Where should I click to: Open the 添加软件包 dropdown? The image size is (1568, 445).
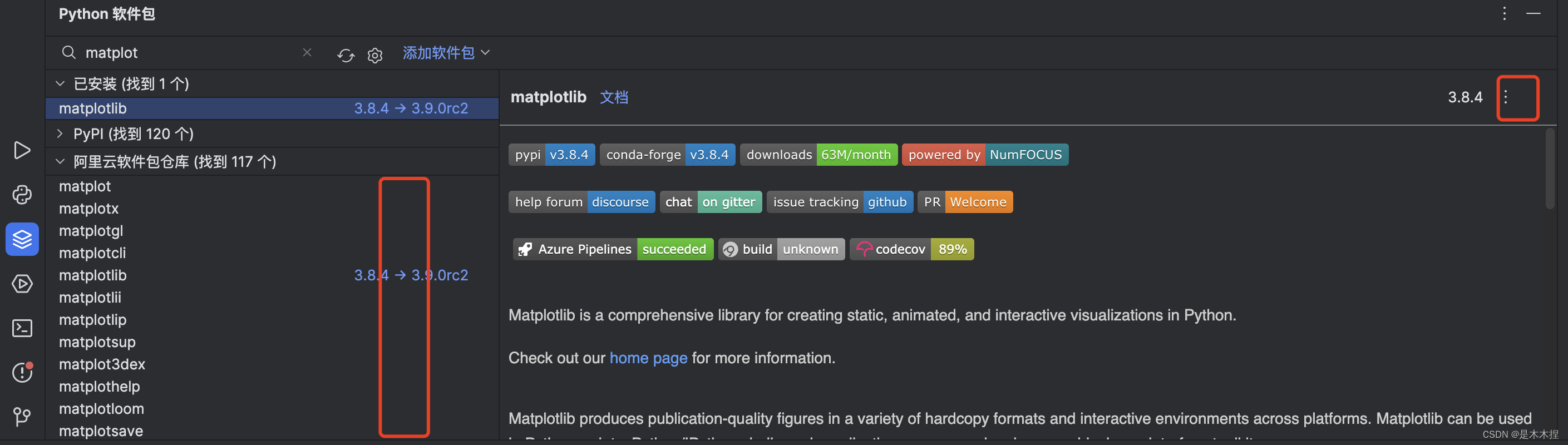[x=446, y=53]
